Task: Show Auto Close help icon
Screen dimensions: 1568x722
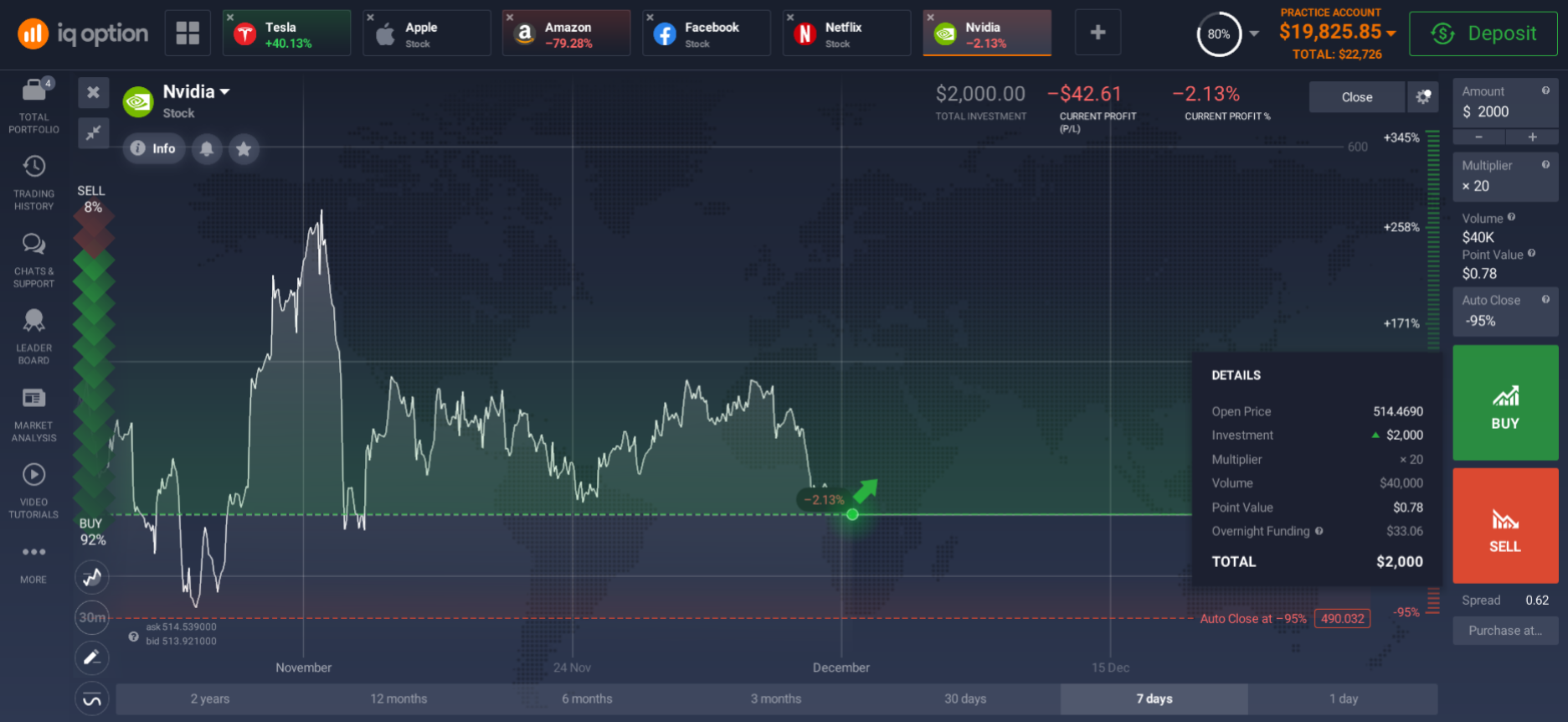Action: click(x=1545, y=299)
